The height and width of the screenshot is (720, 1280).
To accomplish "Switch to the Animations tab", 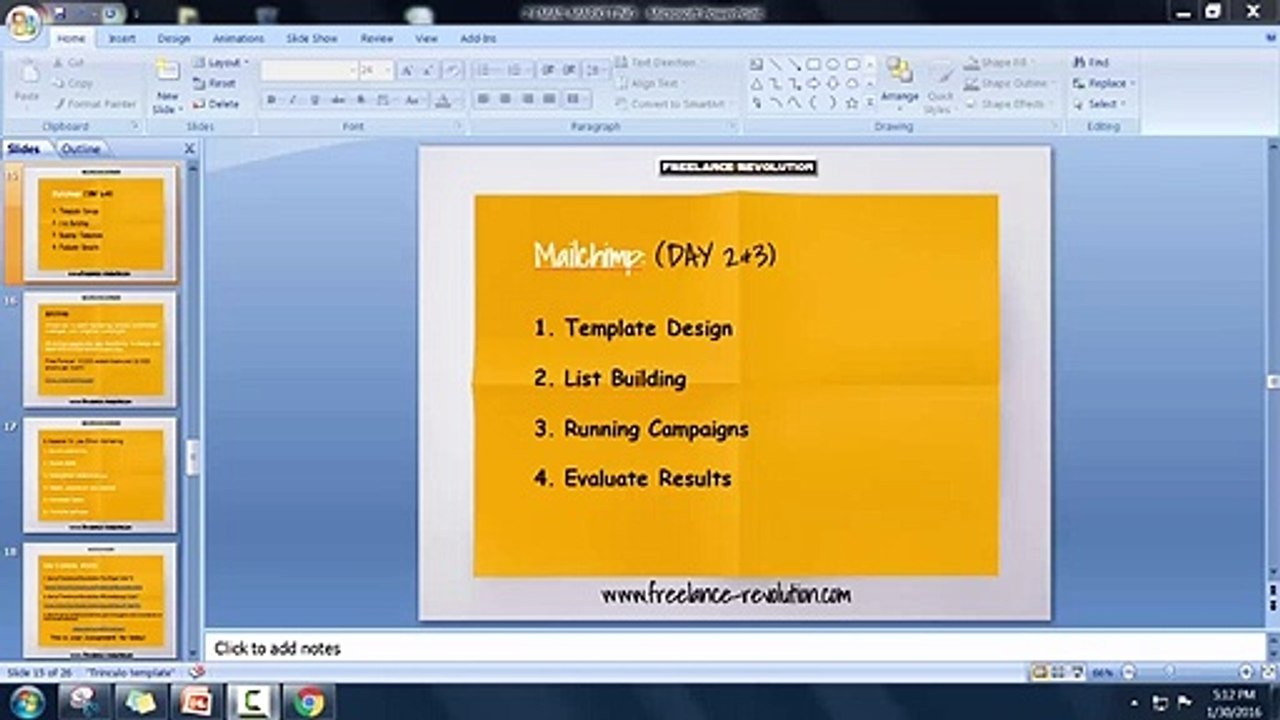I will pos(238,38).
